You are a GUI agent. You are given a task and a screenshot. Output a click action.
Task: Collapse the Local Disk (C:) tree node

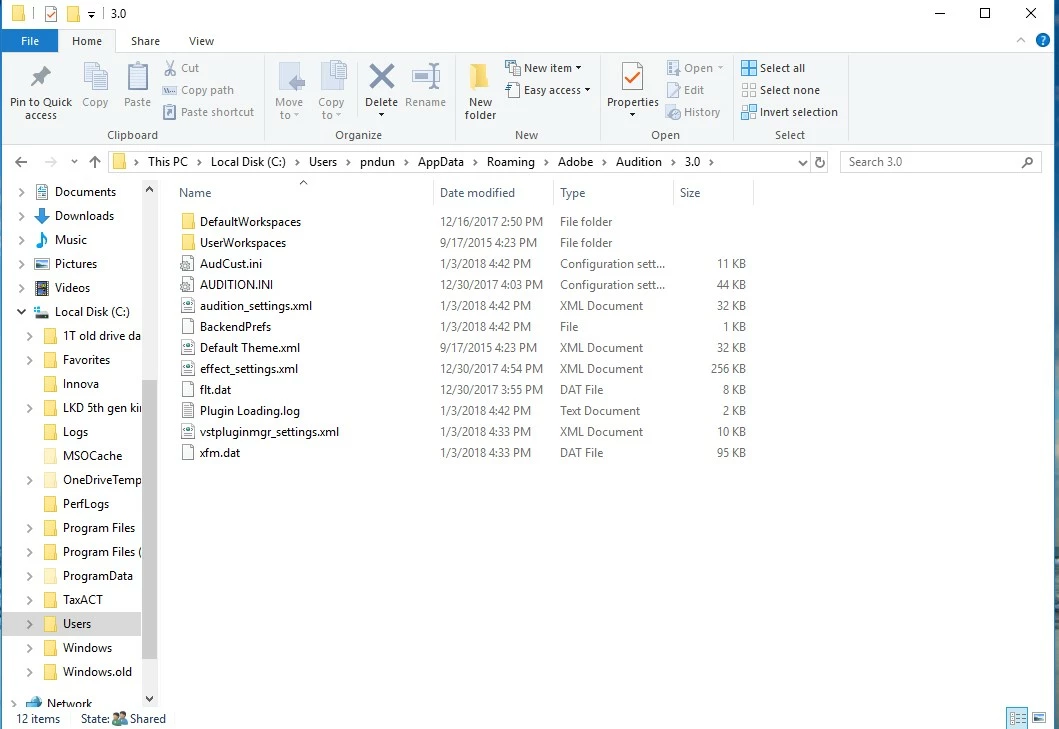21,311
